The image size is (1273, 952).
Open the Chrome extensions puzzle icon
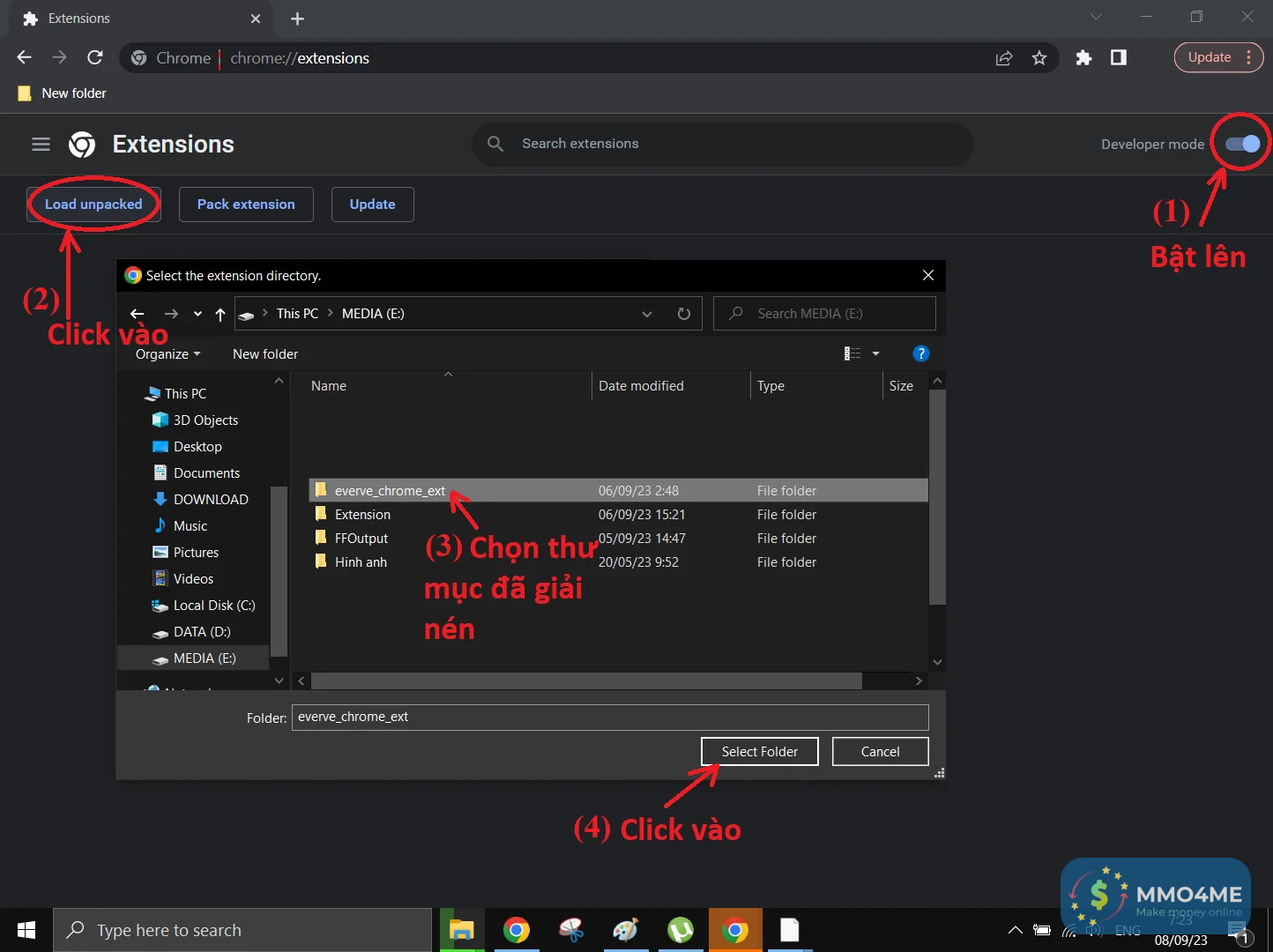(x=1083, y=58)
